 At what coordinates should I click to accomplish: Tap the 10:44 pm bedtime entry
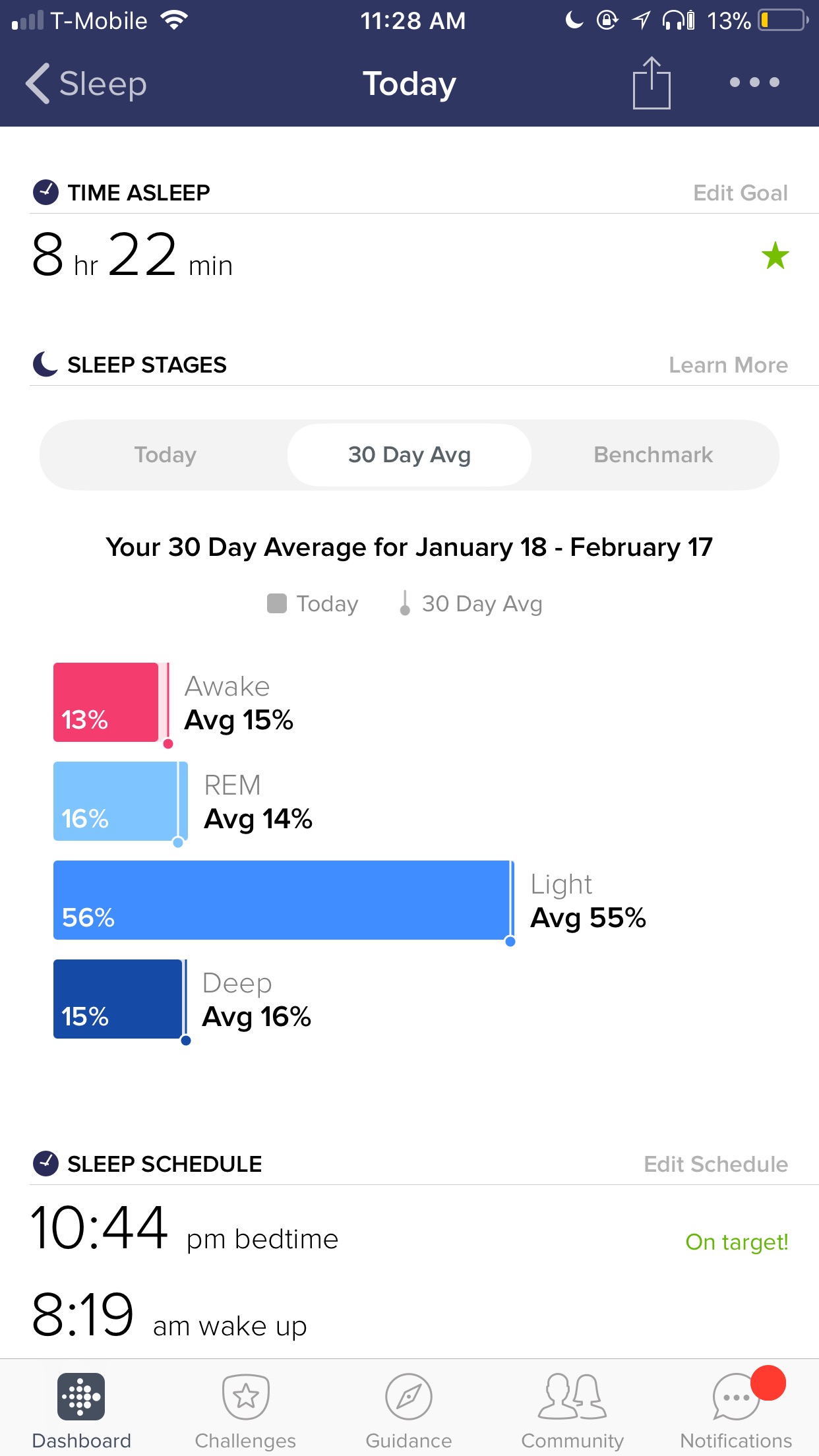(185, 1228)
